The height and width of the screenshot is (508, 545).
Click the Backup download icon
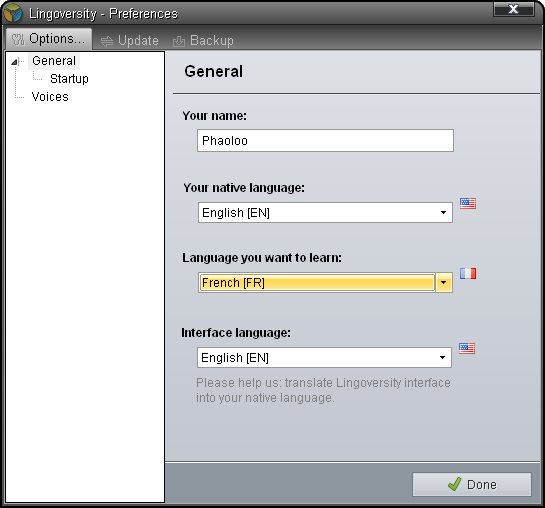coord(179,41)
